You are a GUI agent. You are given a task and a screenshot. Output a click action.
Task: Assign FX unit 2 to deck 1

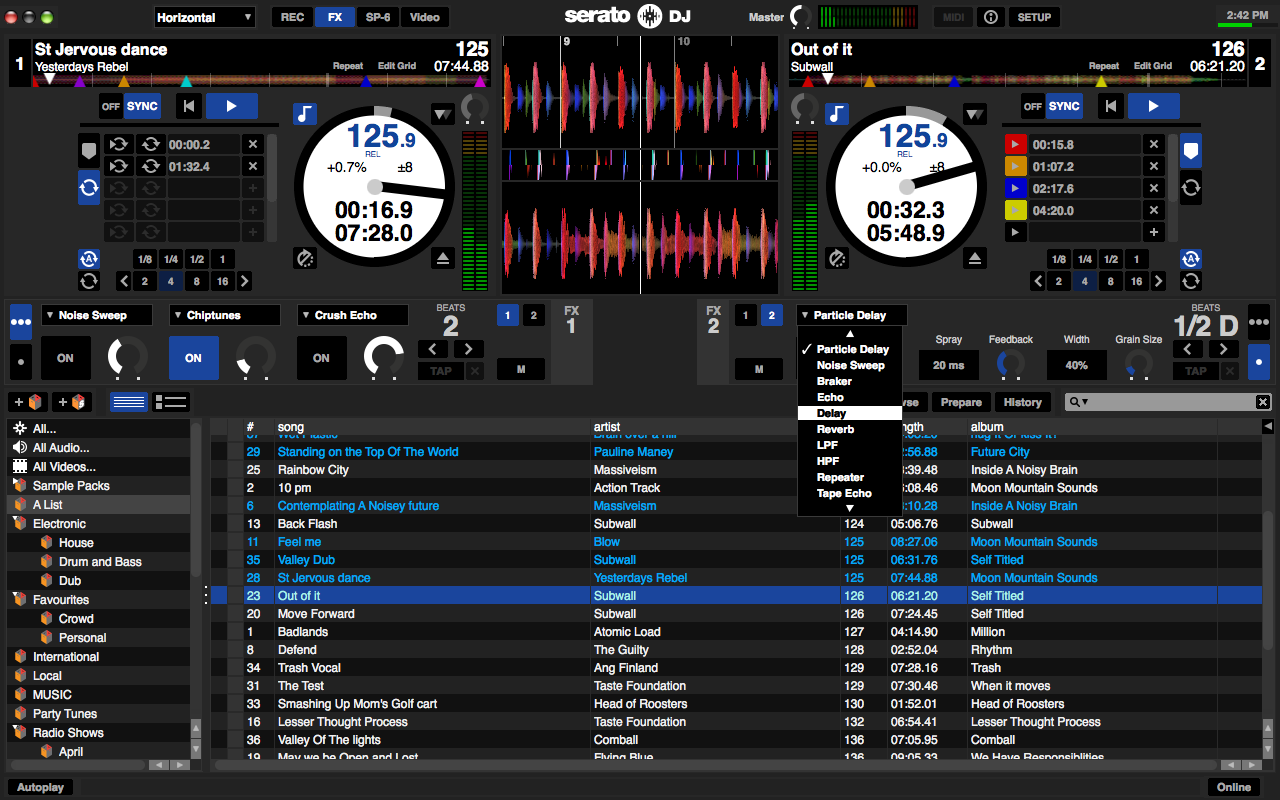tap(745, 316)
